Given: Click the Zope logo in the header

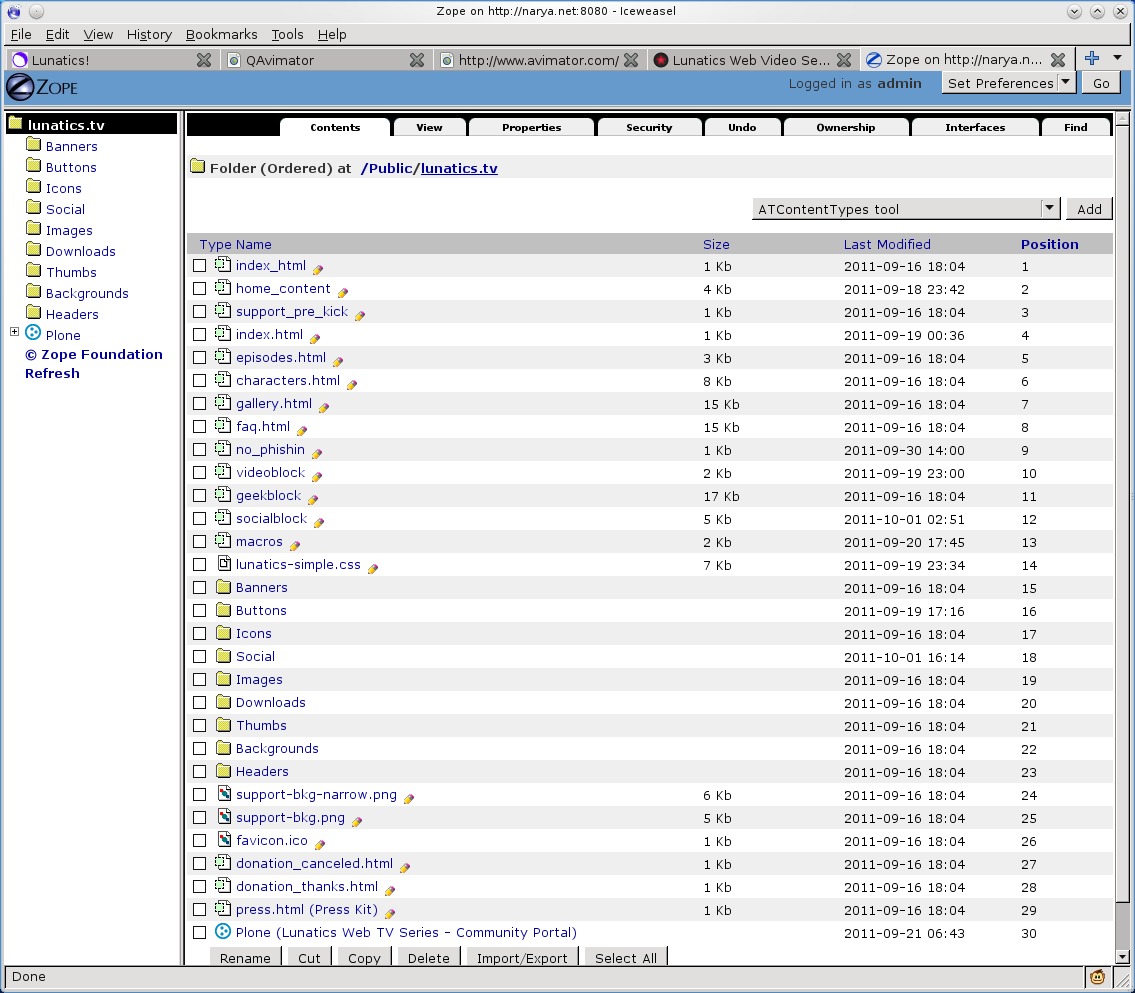Looking at the screenshot, I should point(42,88).
